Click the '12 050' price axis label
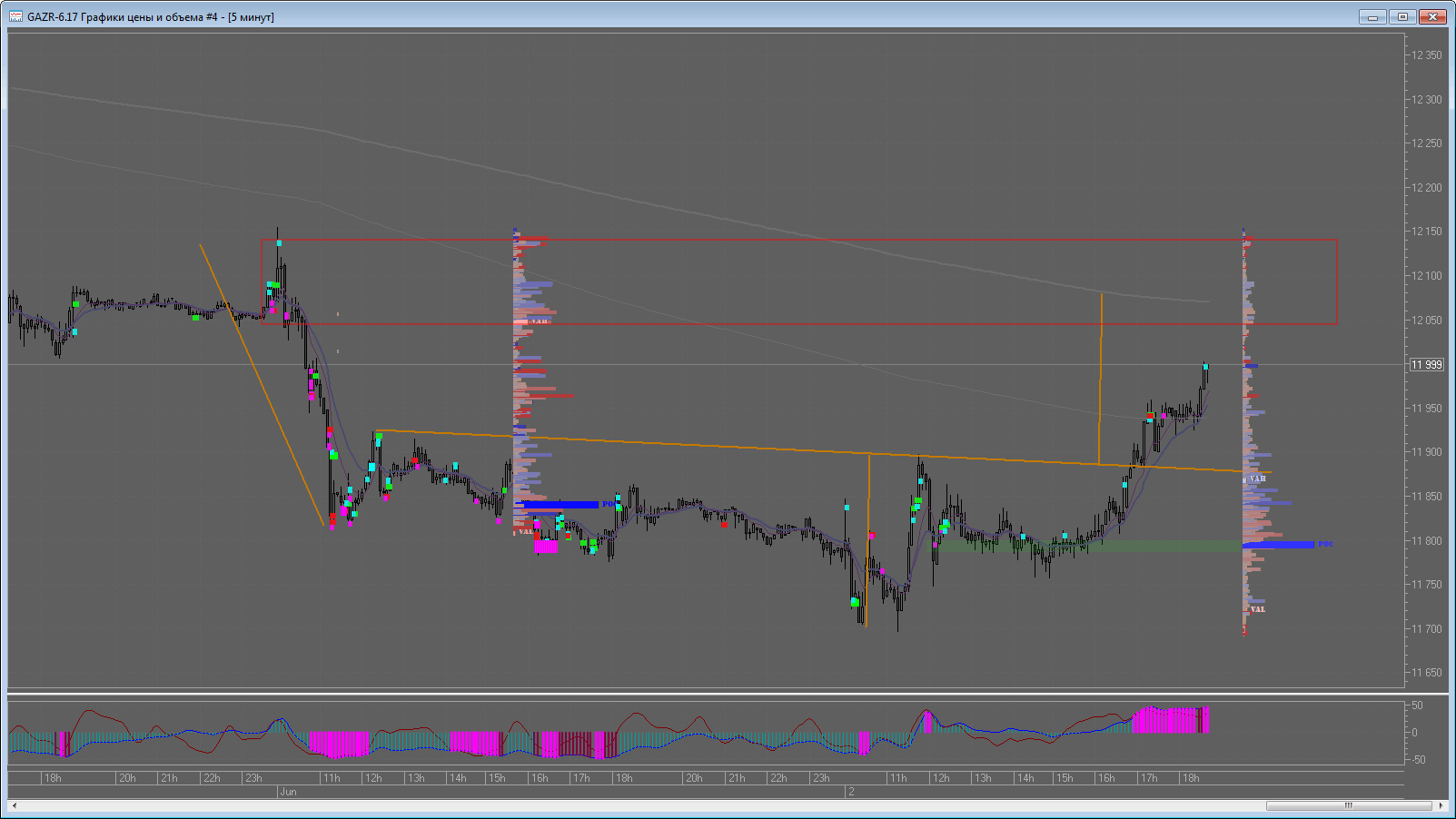 click(x=1426, y=321)
